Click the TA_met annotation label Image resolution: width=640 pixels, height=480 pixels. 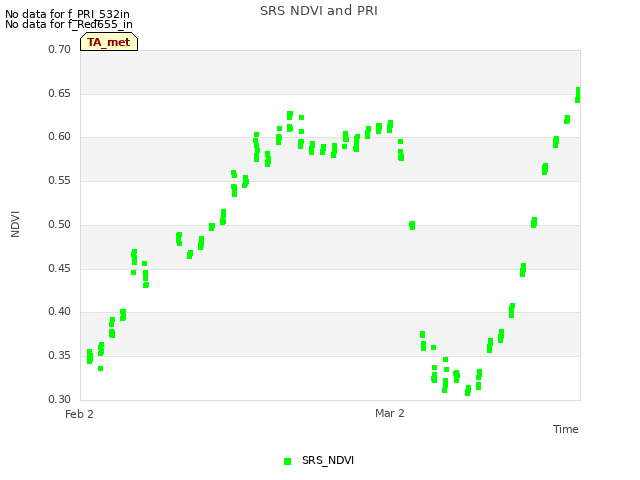(x=109, y=42)
